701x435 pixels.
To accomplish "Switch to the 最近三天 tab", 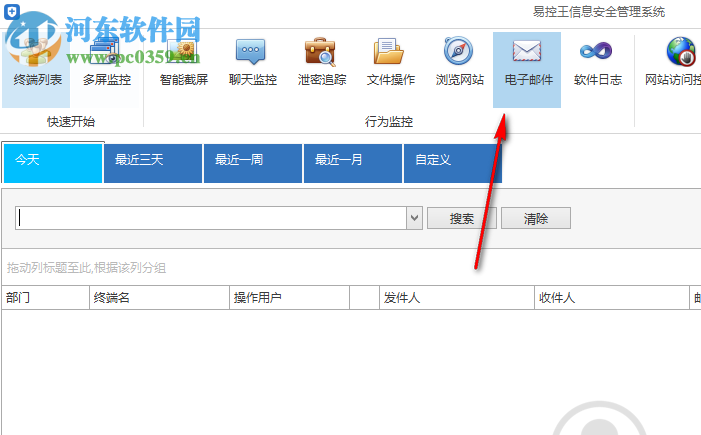I will click(x=153, y=163).
